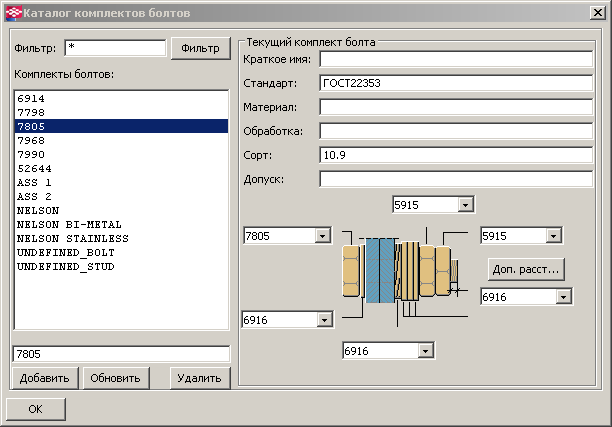Open the 6916 dropdown below the bolt diagram
This screenshot has height=427, width=612.
click(426, 351)
